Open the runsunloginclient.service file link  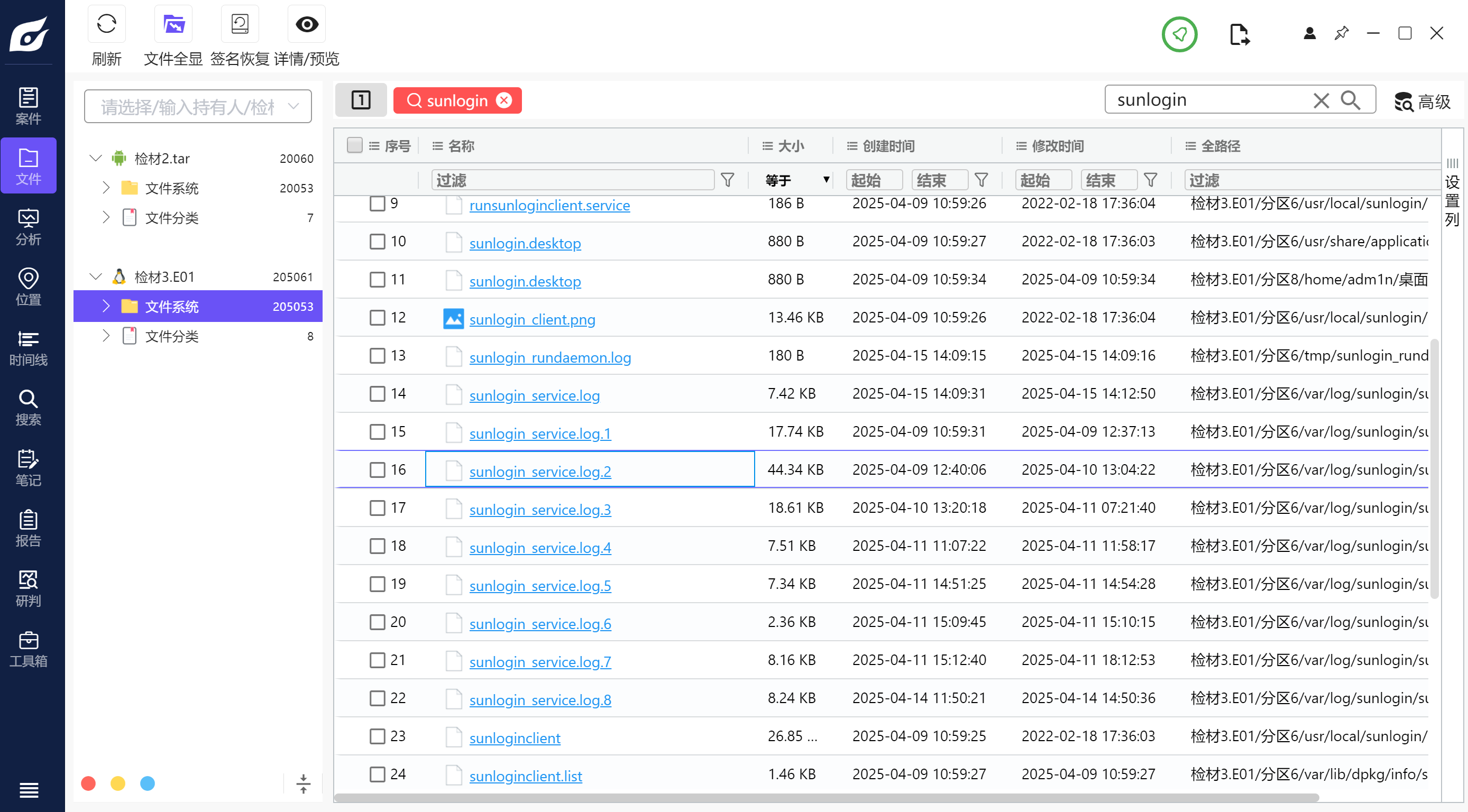(549, 205)
